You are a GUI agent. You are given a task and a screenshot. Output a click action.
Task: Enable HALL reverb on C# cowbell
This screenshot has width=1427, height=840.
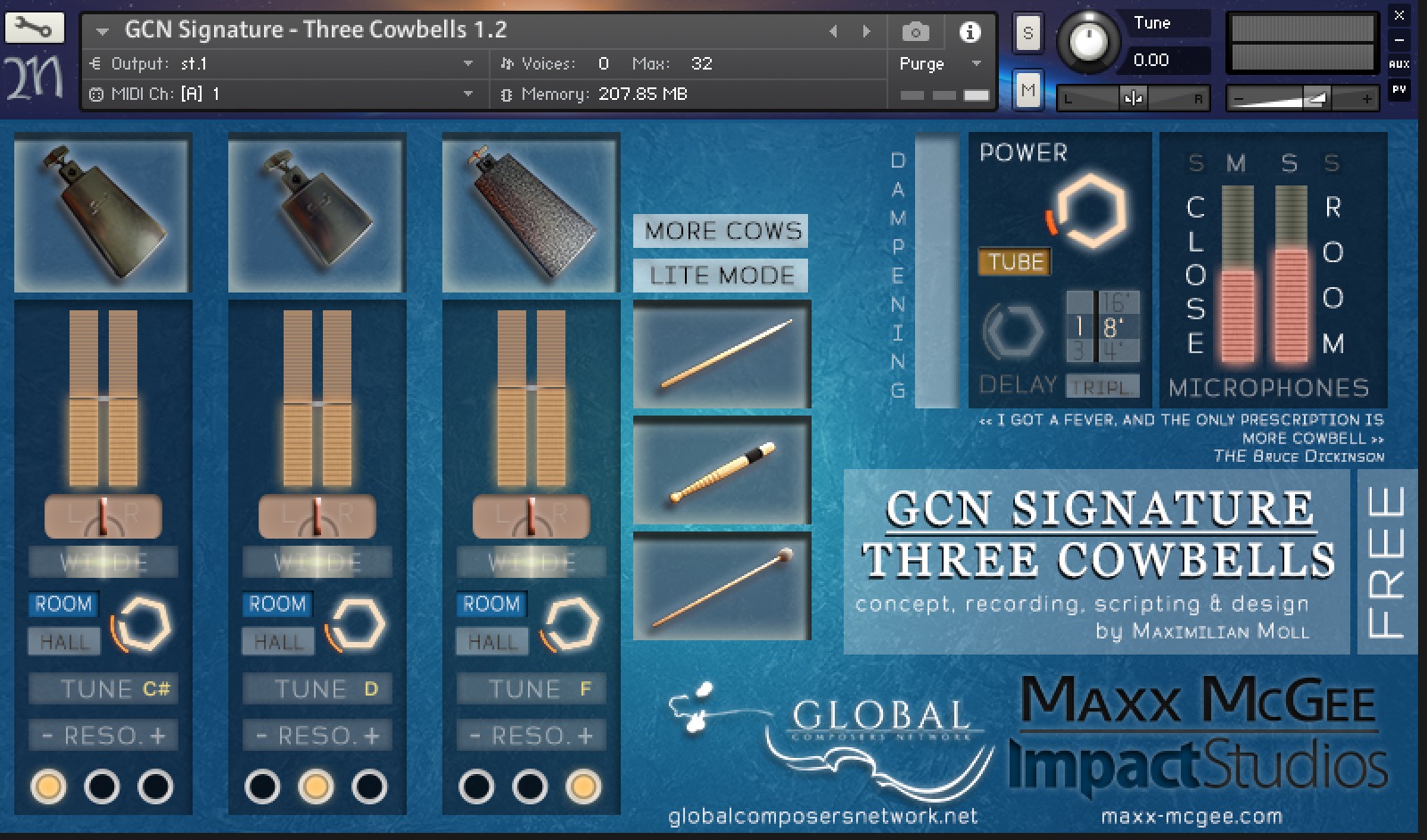62,641
